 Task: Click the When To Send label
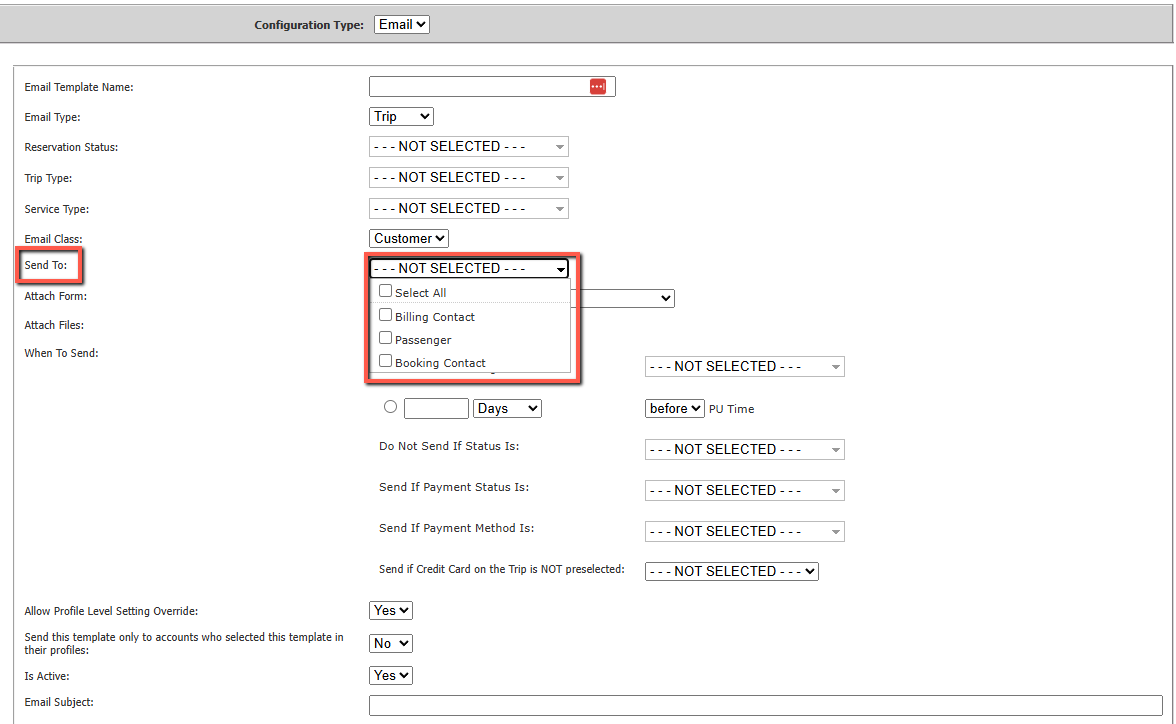click(x=62, y=353)
